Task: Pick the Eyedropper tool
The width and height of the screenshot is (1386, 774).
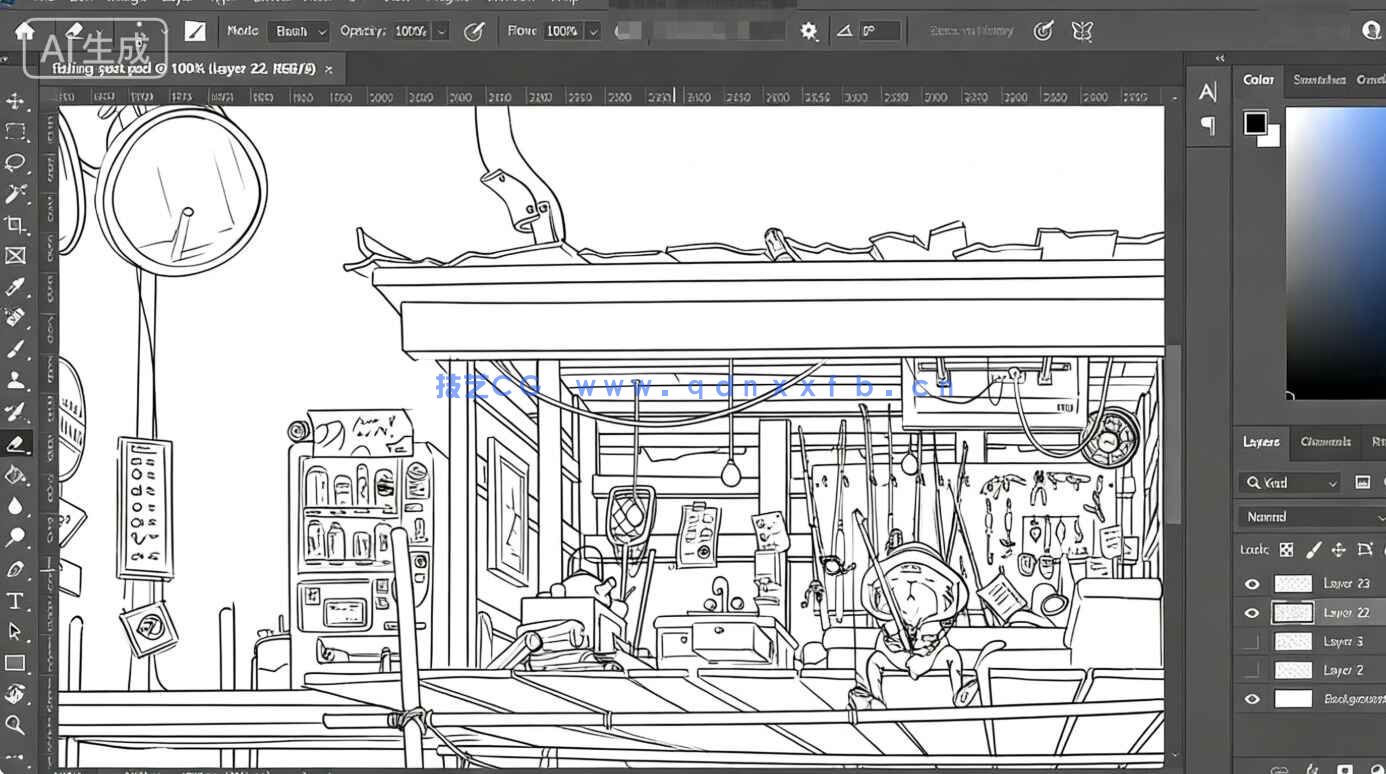Action: coord(15,287)
